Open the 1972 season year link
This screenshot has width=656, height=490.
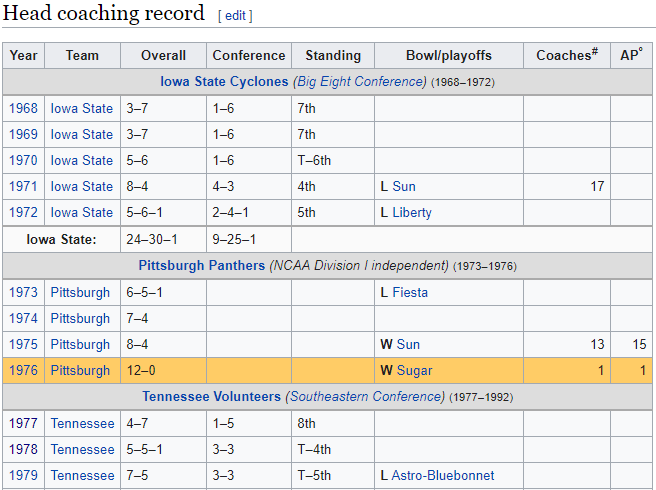tap(23, 212)
